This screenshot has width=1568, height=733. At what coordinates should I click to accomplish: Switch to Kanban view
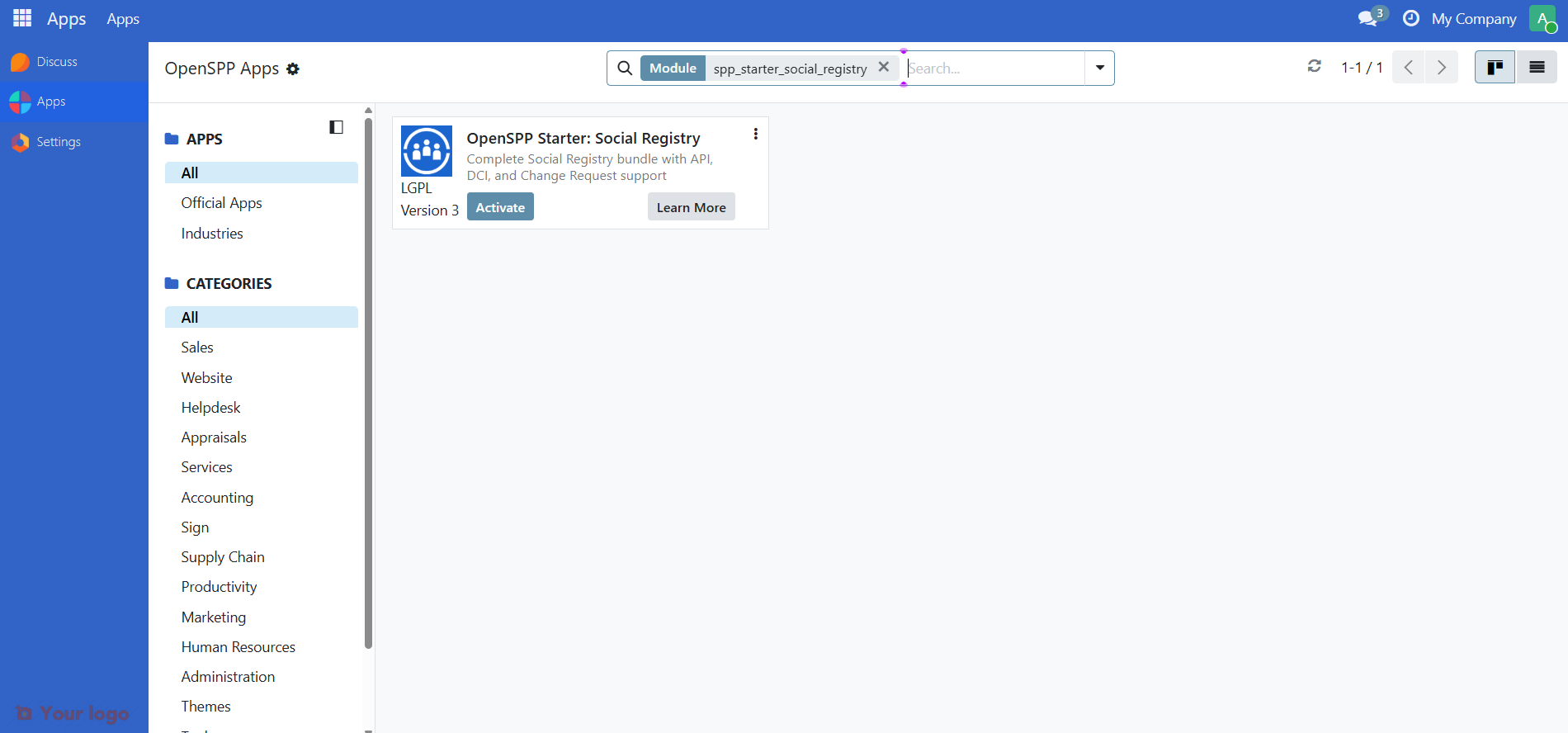(x=1495, y=67)
